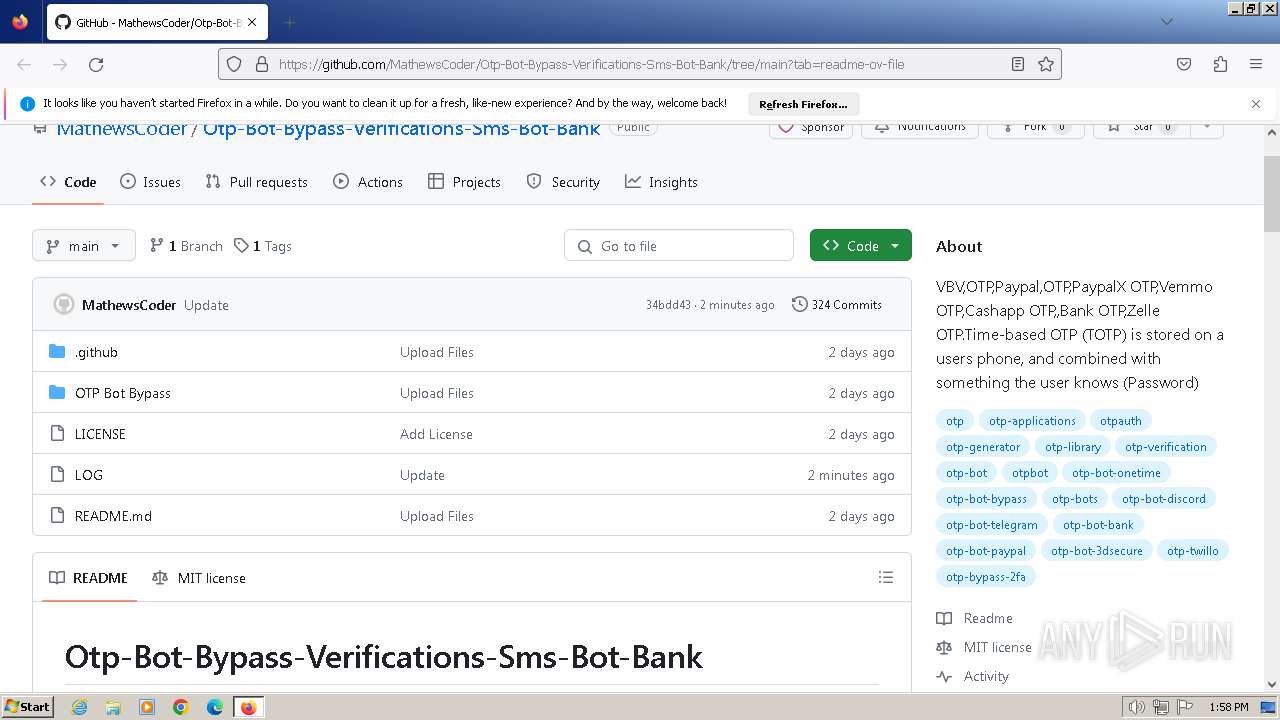Open the Pocket save icon in the Firefox toolbar
Screen dimensions: 1280x720
(1184, 64)
